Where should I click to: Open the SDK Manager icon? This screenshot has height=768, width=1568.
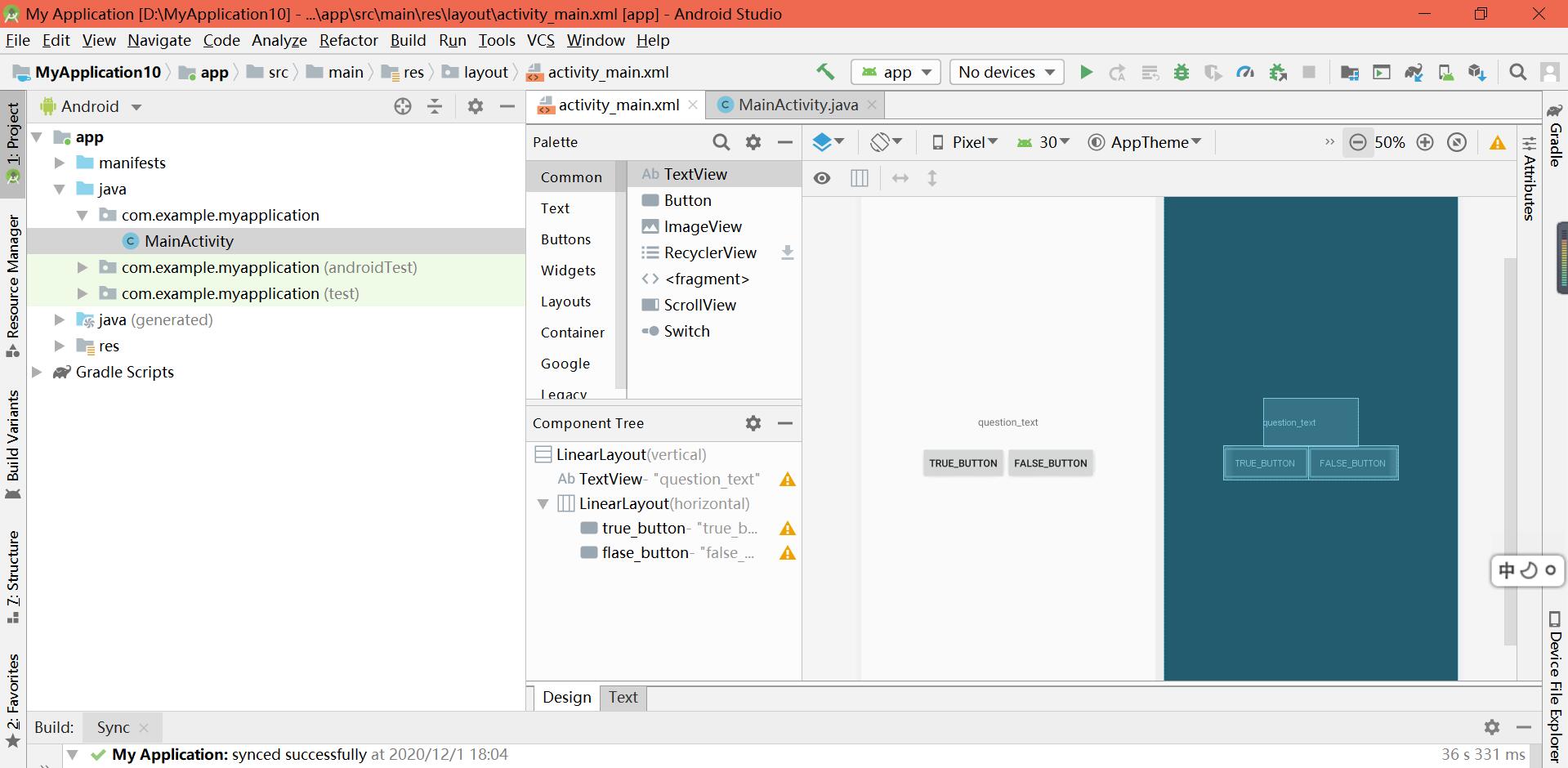click(1476, 72)
